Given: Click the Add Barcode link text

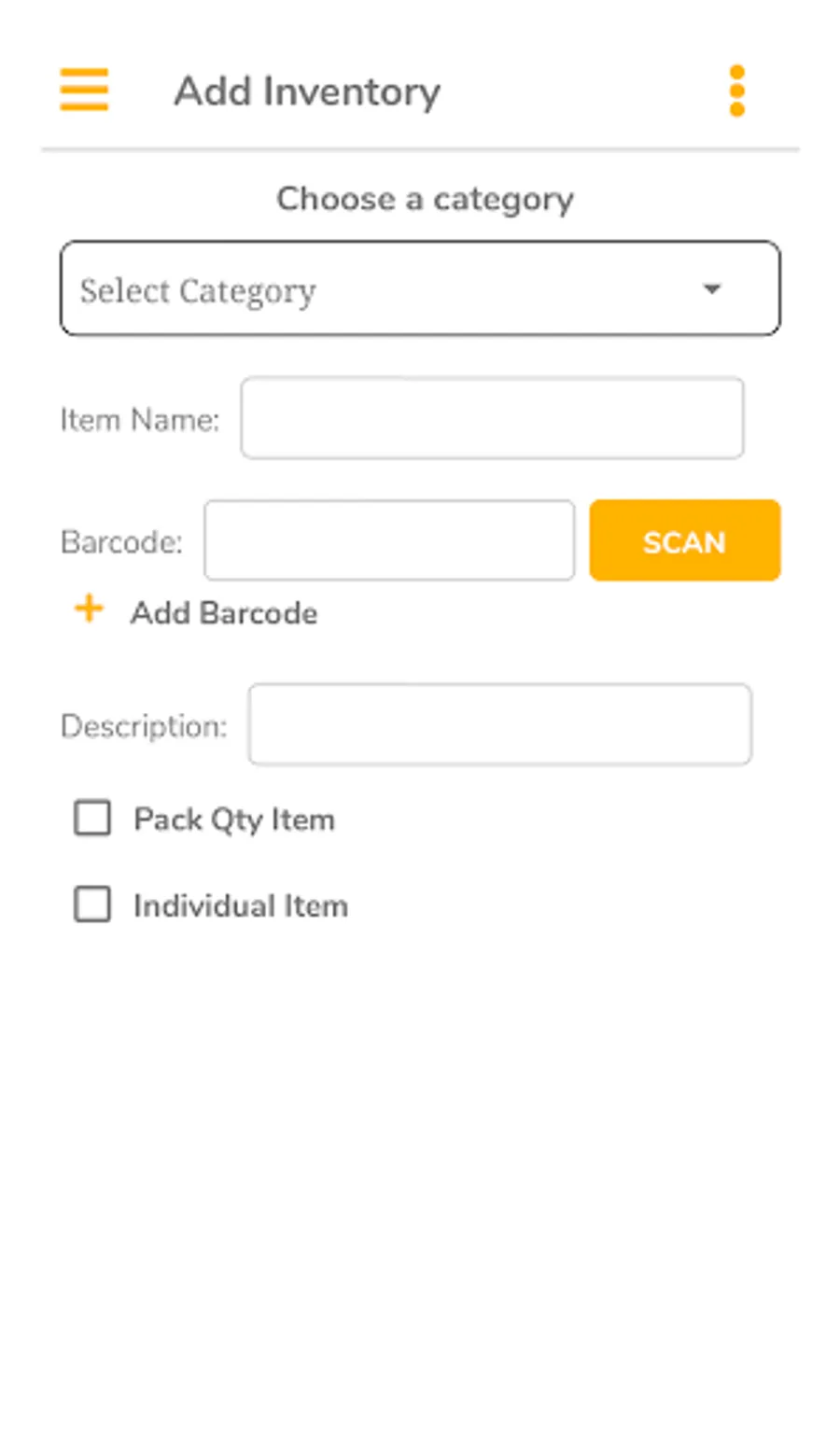Looking at the screenshot, I should coord(224,613).
